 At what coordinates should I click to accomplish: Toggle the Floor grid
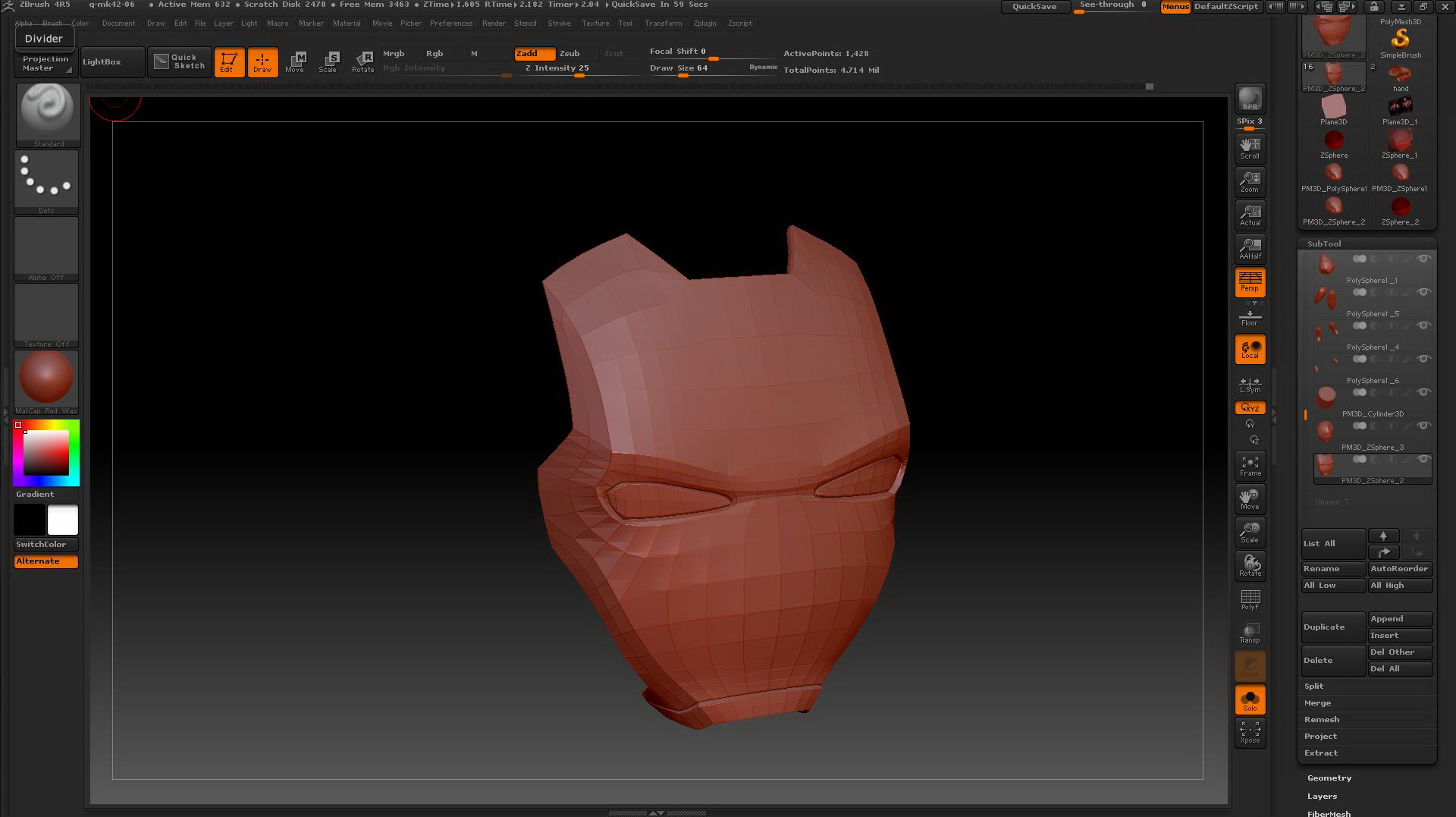1250,316
